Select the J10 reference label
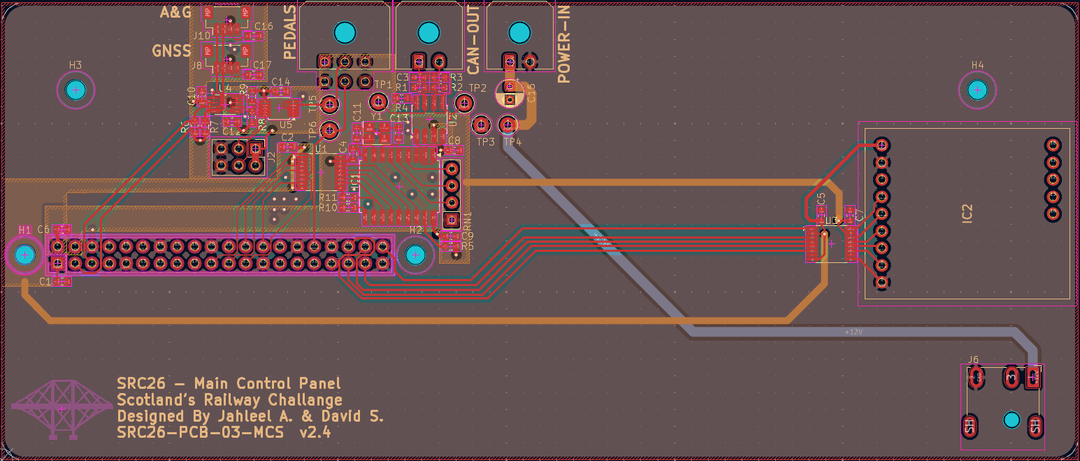1080x461 pixels. 202,35
